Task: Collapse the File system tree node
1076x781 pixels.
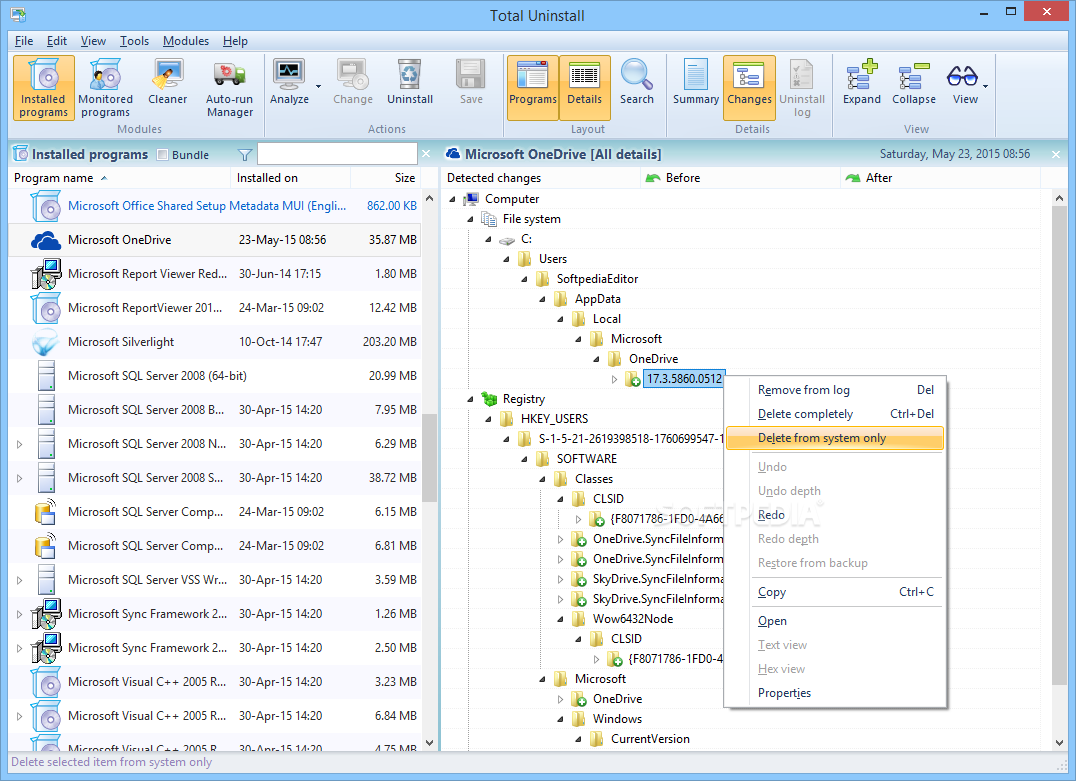Action: [x=470, y=219]
